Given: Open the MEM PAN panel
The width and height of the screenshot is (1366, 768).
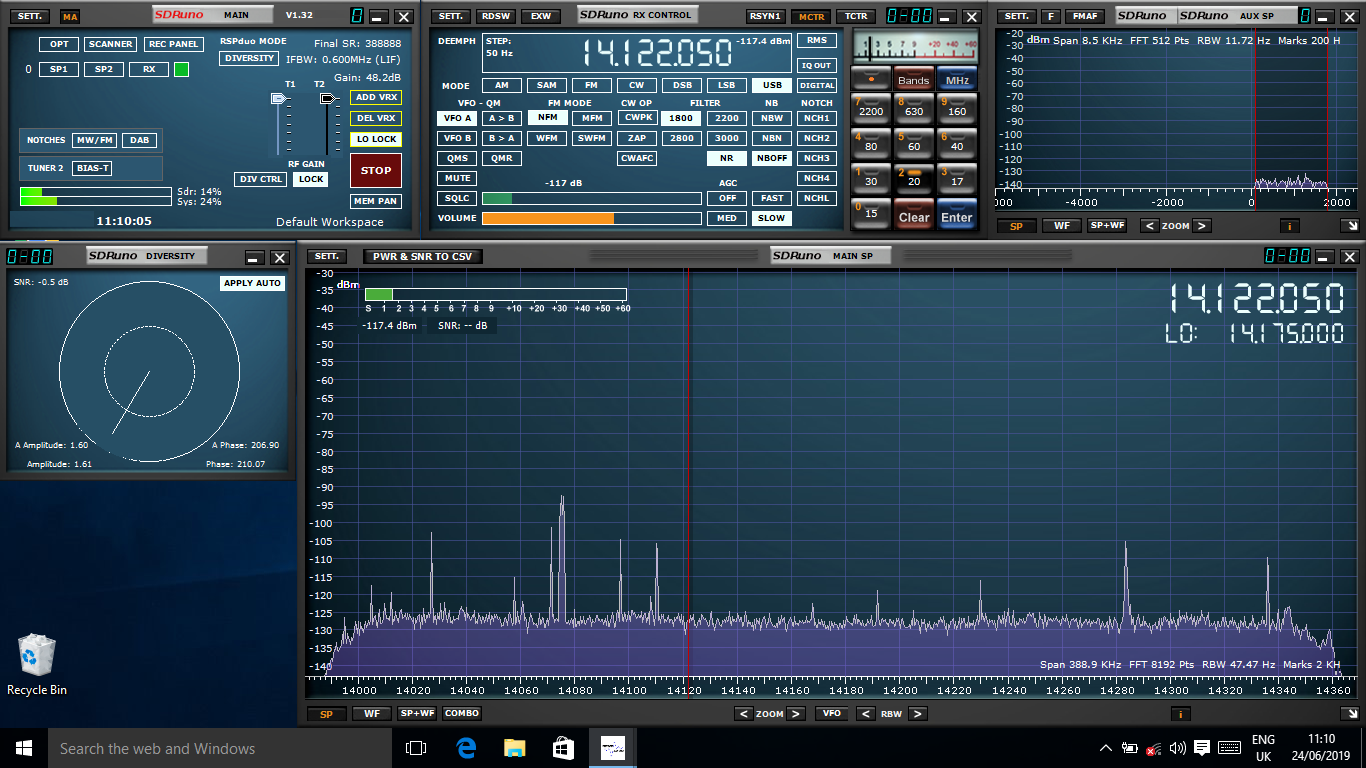Looking at the screenshot, I should pyautogui.click(x=376, y=201).
